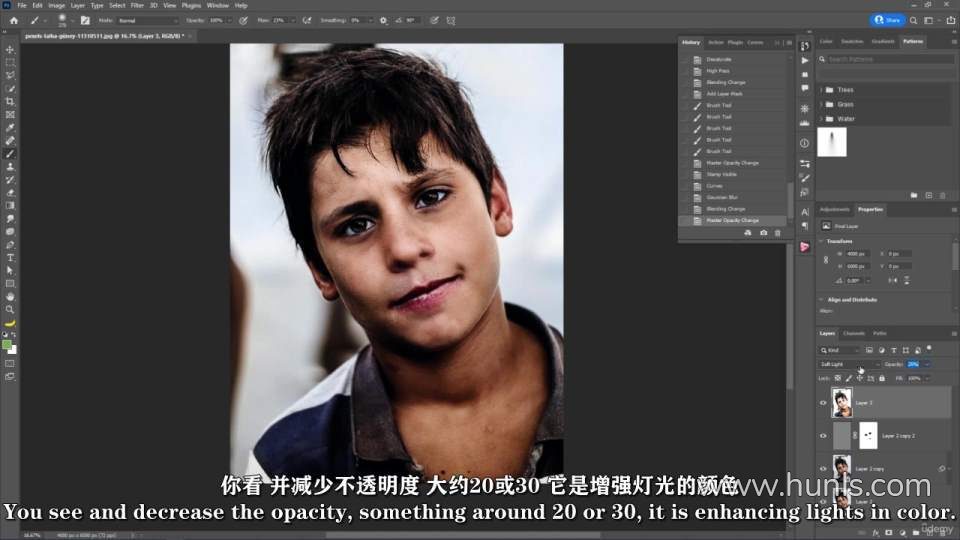This screenshot has width=960, height=540.
Task: Create new snapshot in History panel
Action: tap(763, 233)
